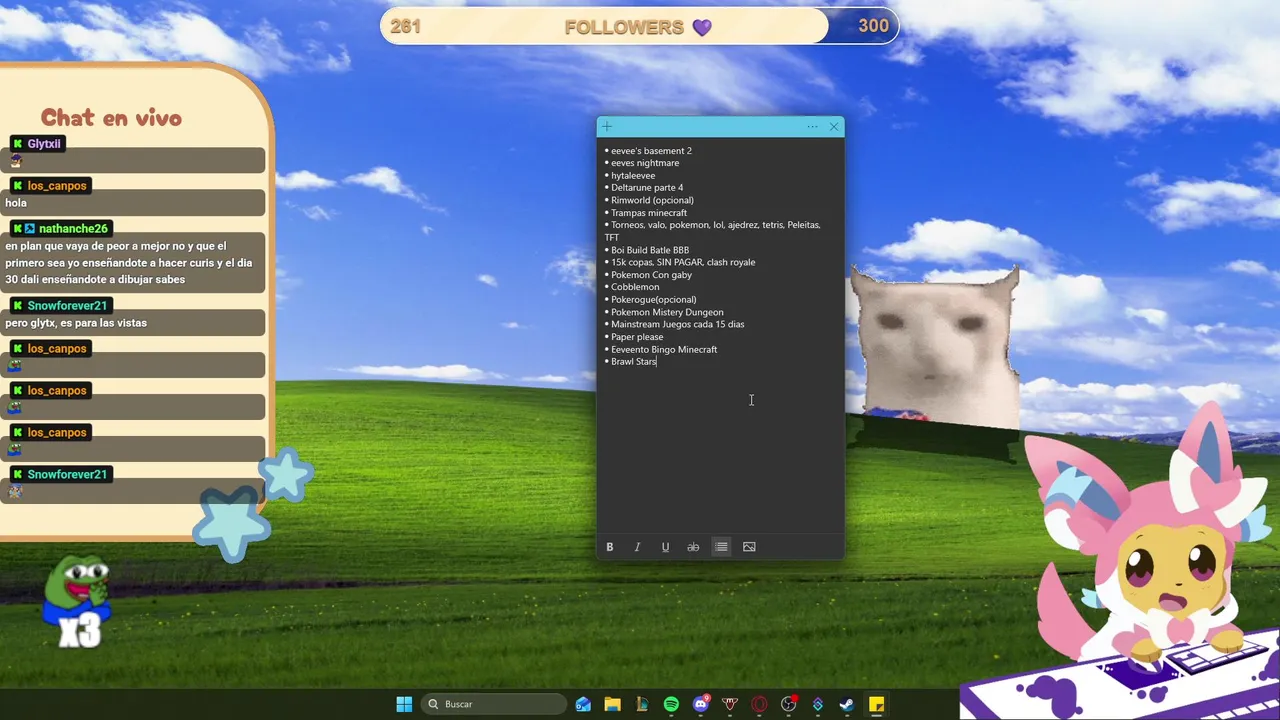Select Sticky Notes icon in taskbar
This screenshot has width=1280, height=720.
pos(876,704)
